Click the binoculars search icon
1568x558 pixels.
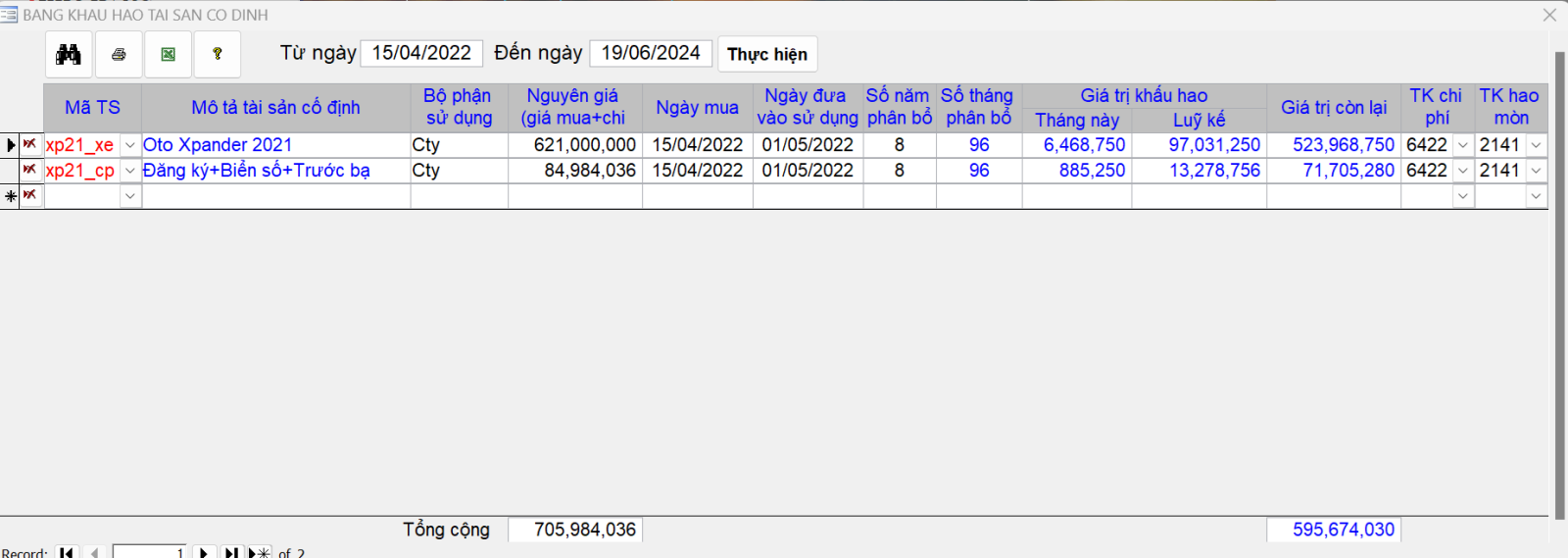pyautogui.click(x=69, y=54)
